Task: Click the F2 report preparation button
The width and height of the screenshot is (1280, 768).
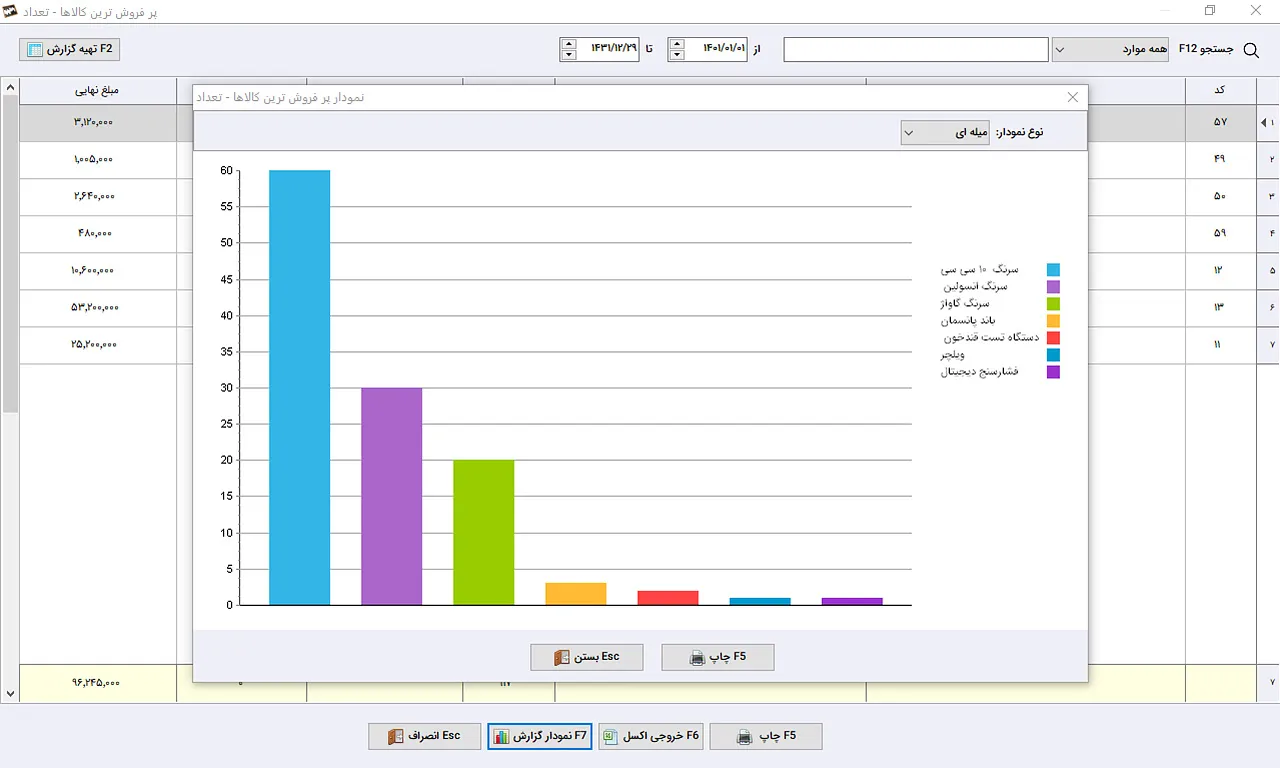Action: (x=70, y=49)
